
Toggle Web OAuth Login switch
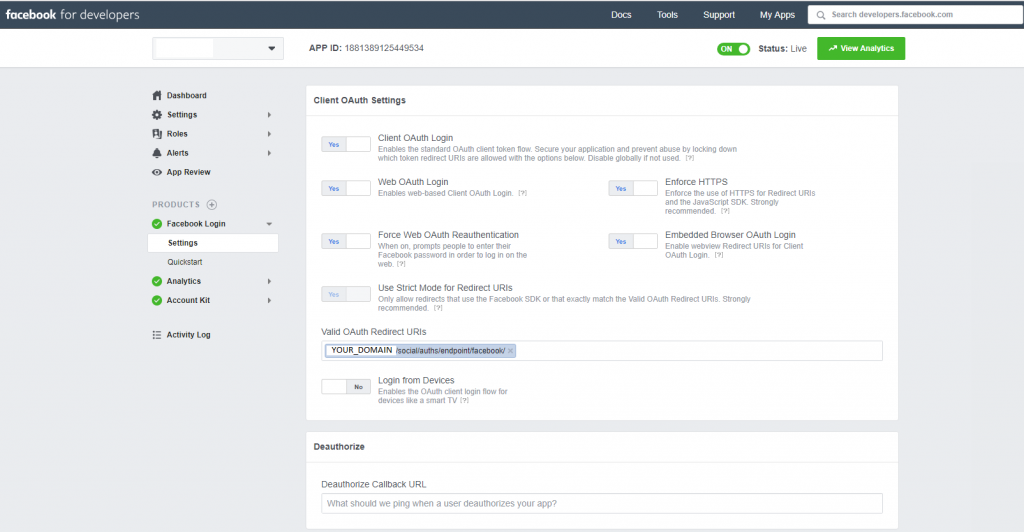click(346, 189)
